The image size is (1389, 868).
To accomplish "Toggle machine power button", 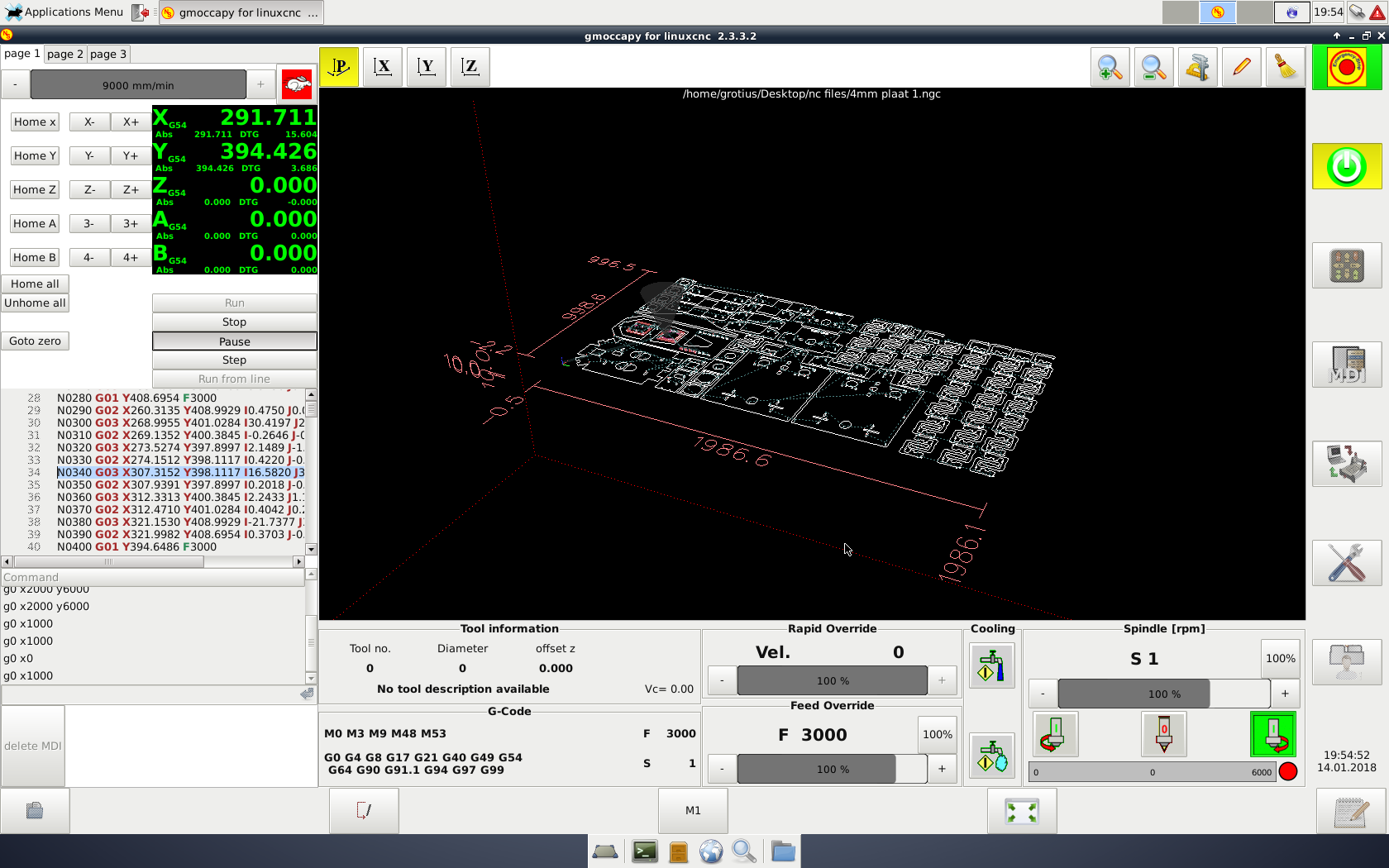I will (1347, 166).
